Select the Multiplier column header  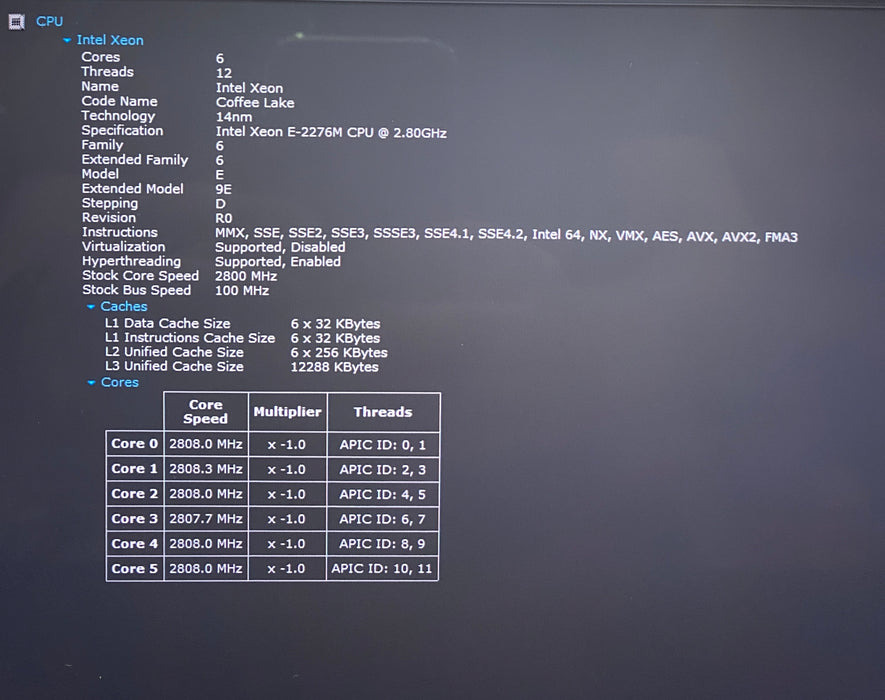[287, 412]
